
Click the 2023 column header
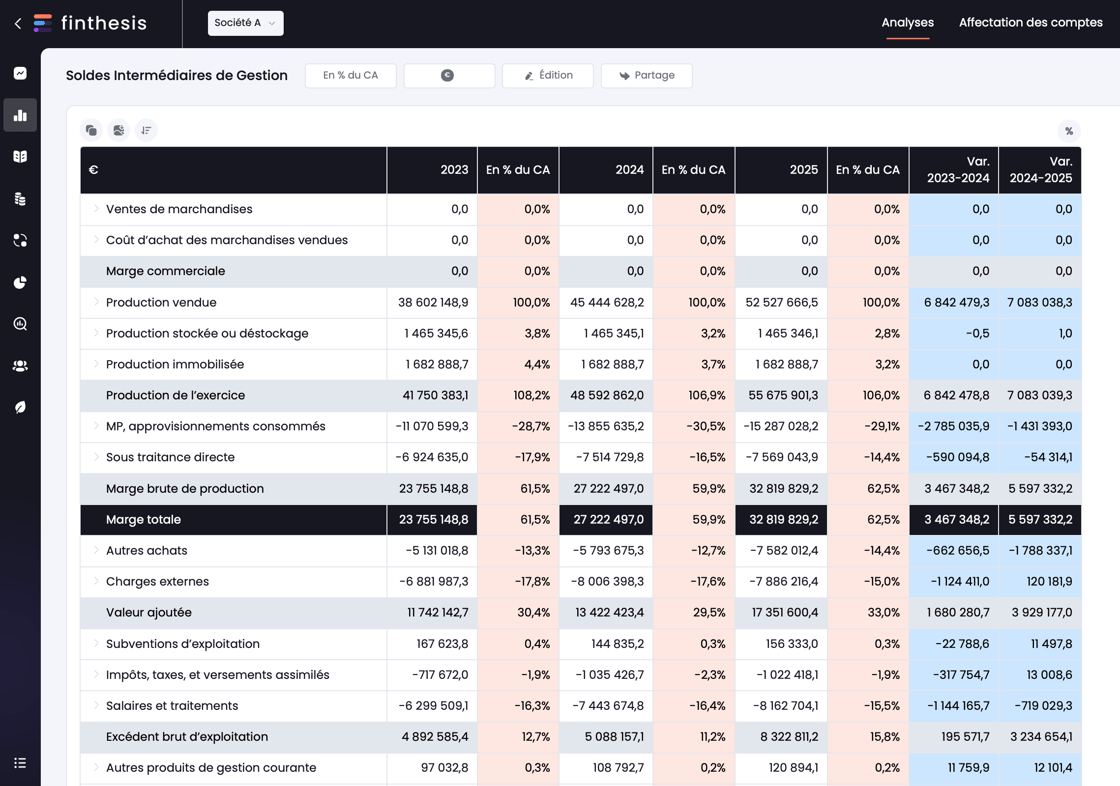coord(432,170)
